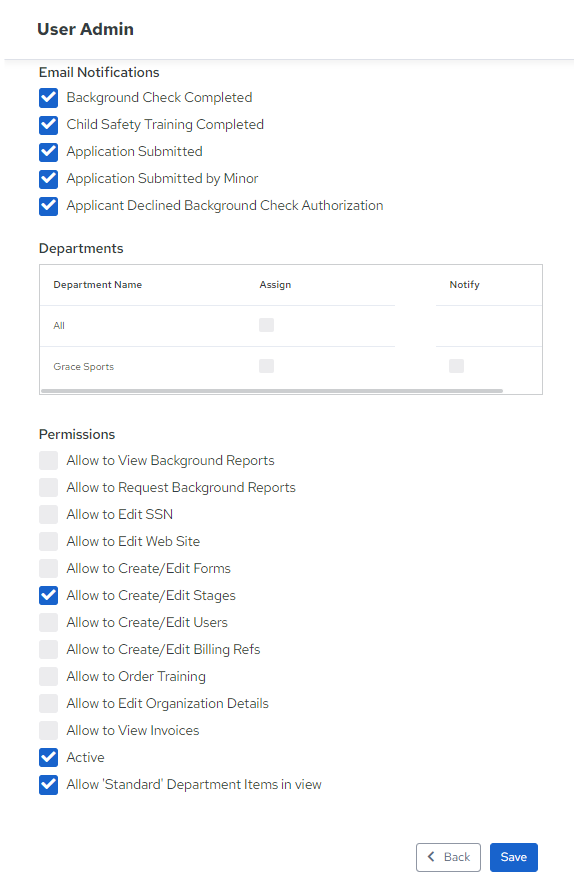Enable Allow to Request Background Reports

(49, 488)
